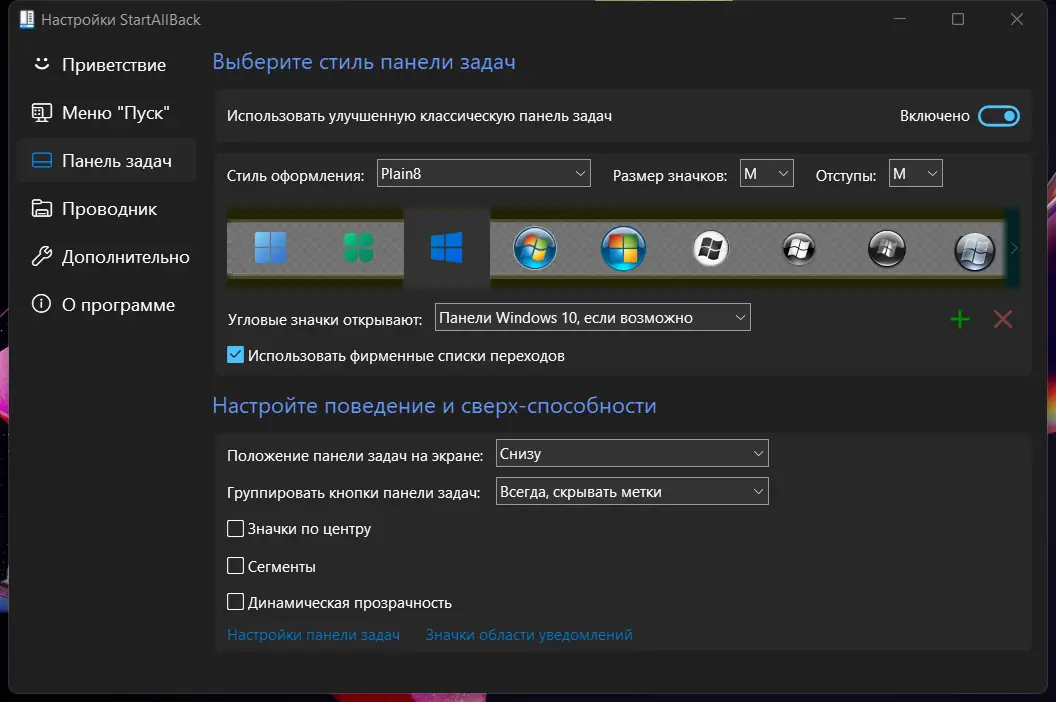Select the Windows 7 Aero orb style
The height and width of the screenshot is (702, 1056).
(534, 247)
